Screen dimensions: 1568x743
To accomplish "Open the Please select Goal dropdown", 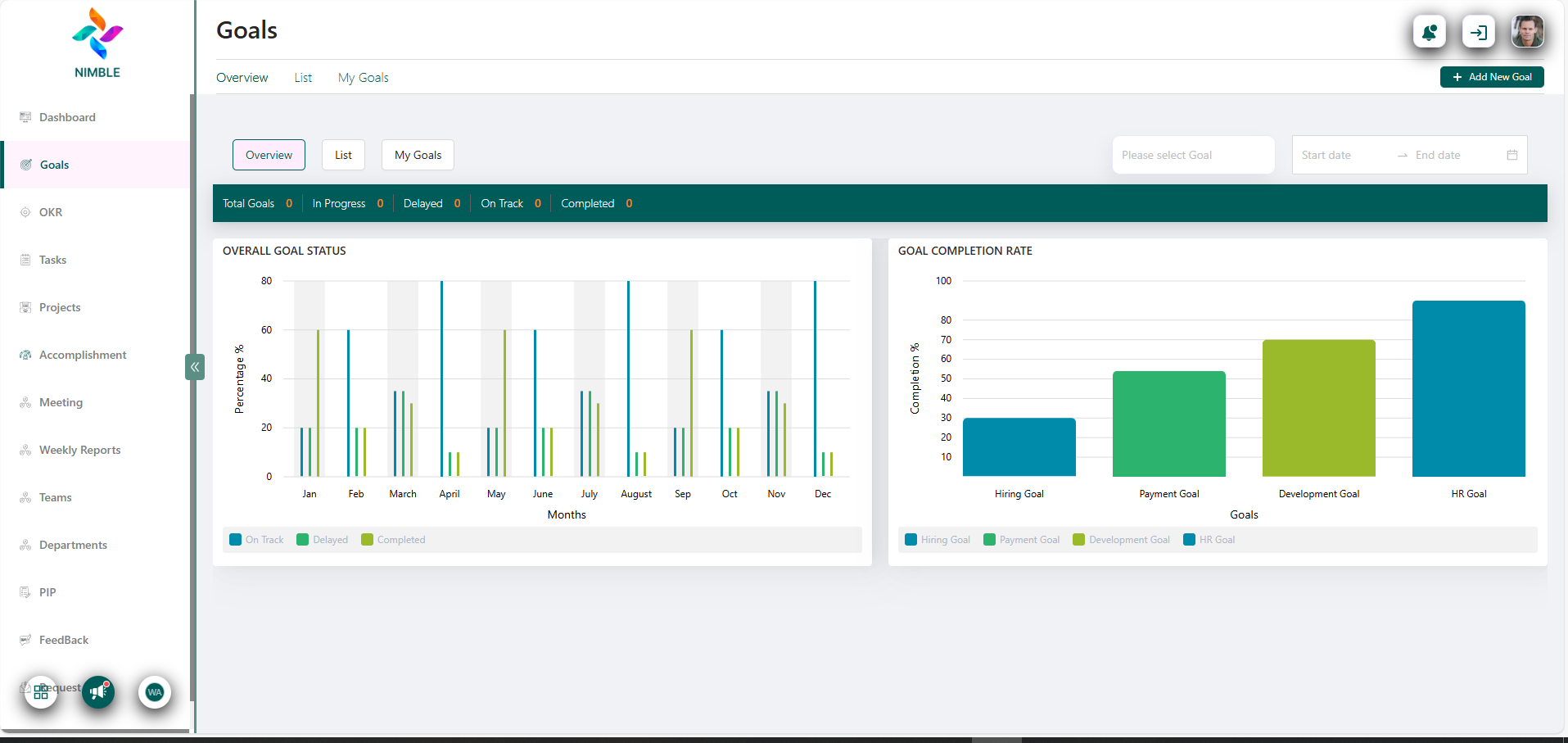I will coord(1192,155).
